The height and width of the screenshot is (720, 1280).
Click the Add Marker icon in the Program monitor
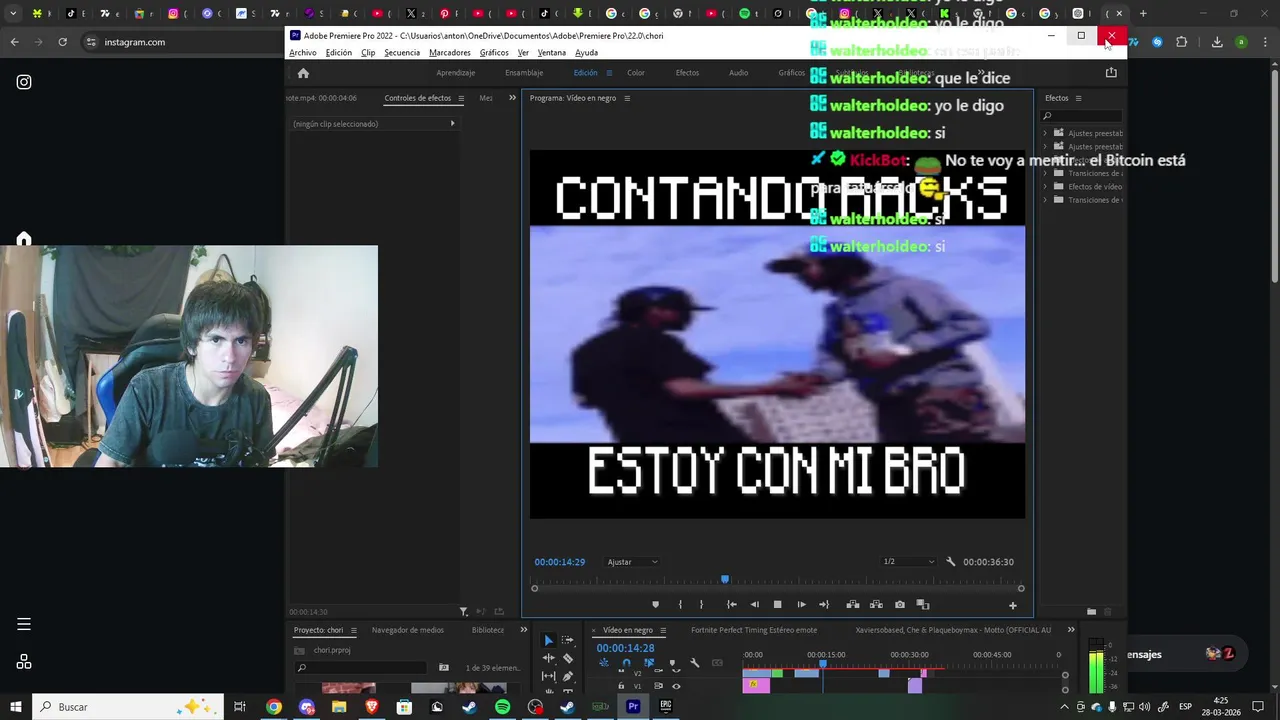[x=655, y=604]
